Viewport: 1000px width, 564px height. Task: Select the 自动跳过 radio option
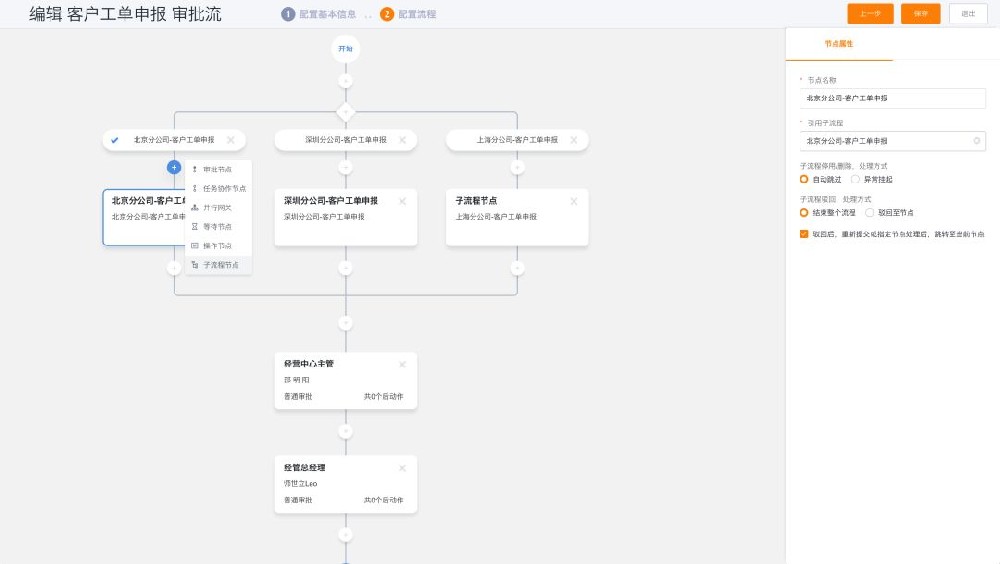click(804, 179)
